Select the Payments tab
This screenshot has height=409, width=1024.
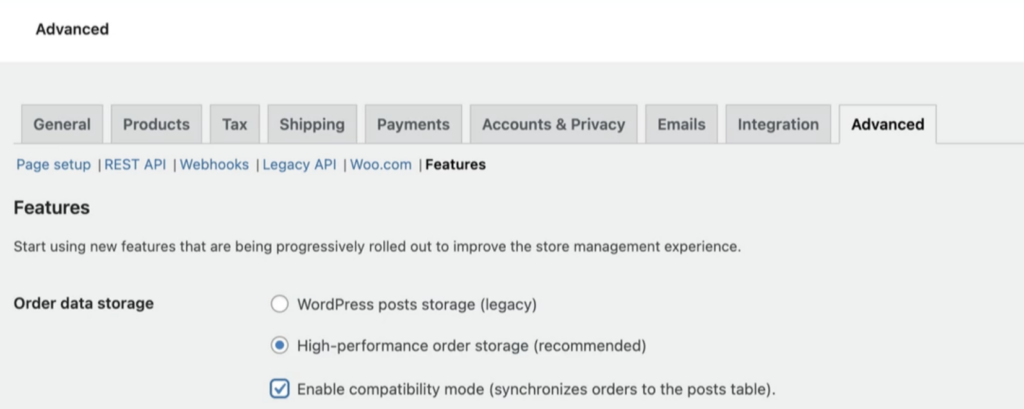tap(413, 125)
